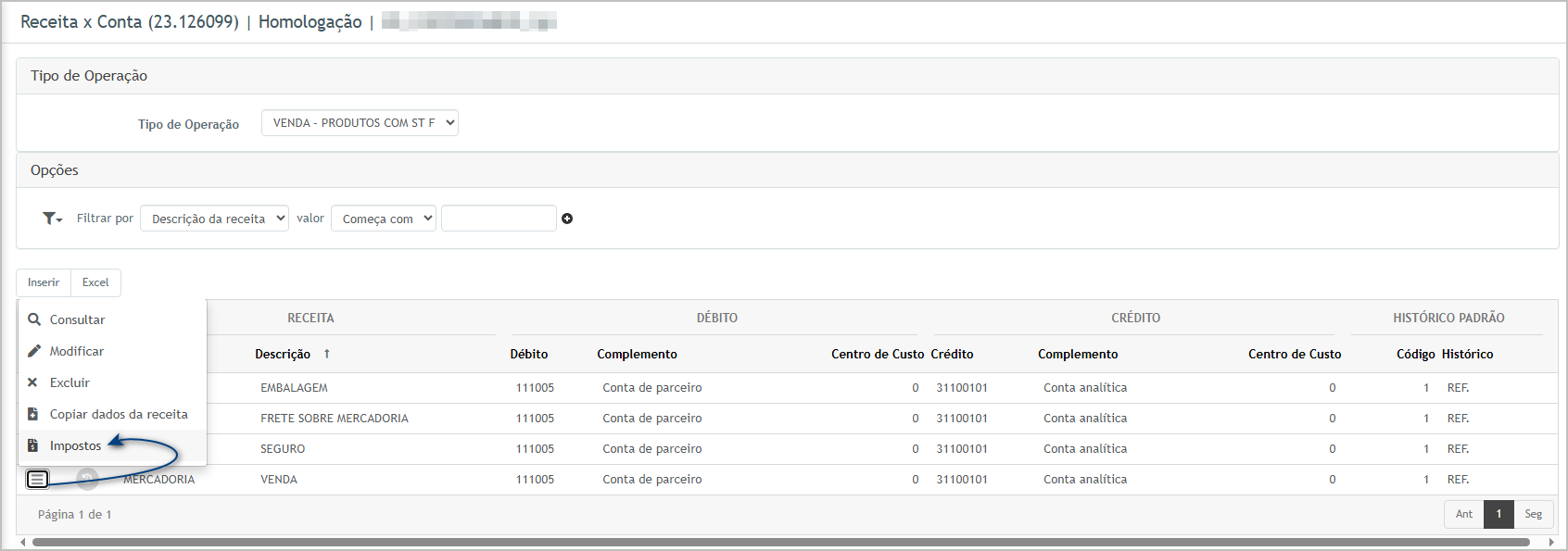Open the Começa com condition dropdown
1568x551 pixels.
383,219
